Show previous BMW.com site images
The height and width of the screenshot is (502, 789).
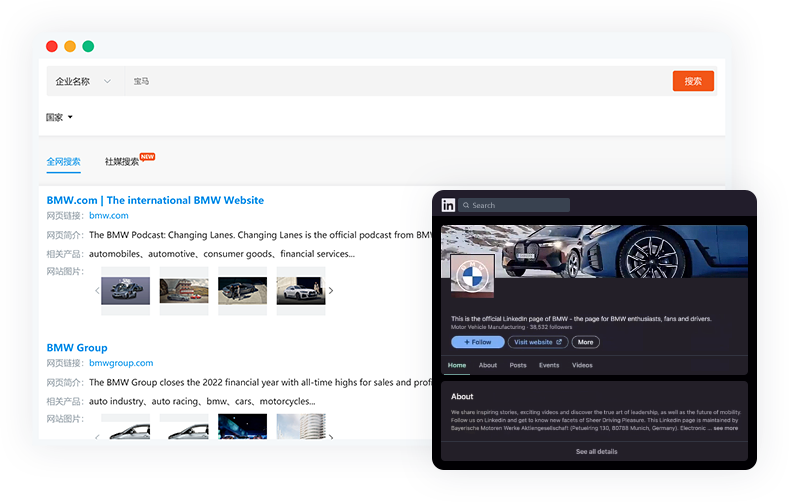(x=97, y=290)
